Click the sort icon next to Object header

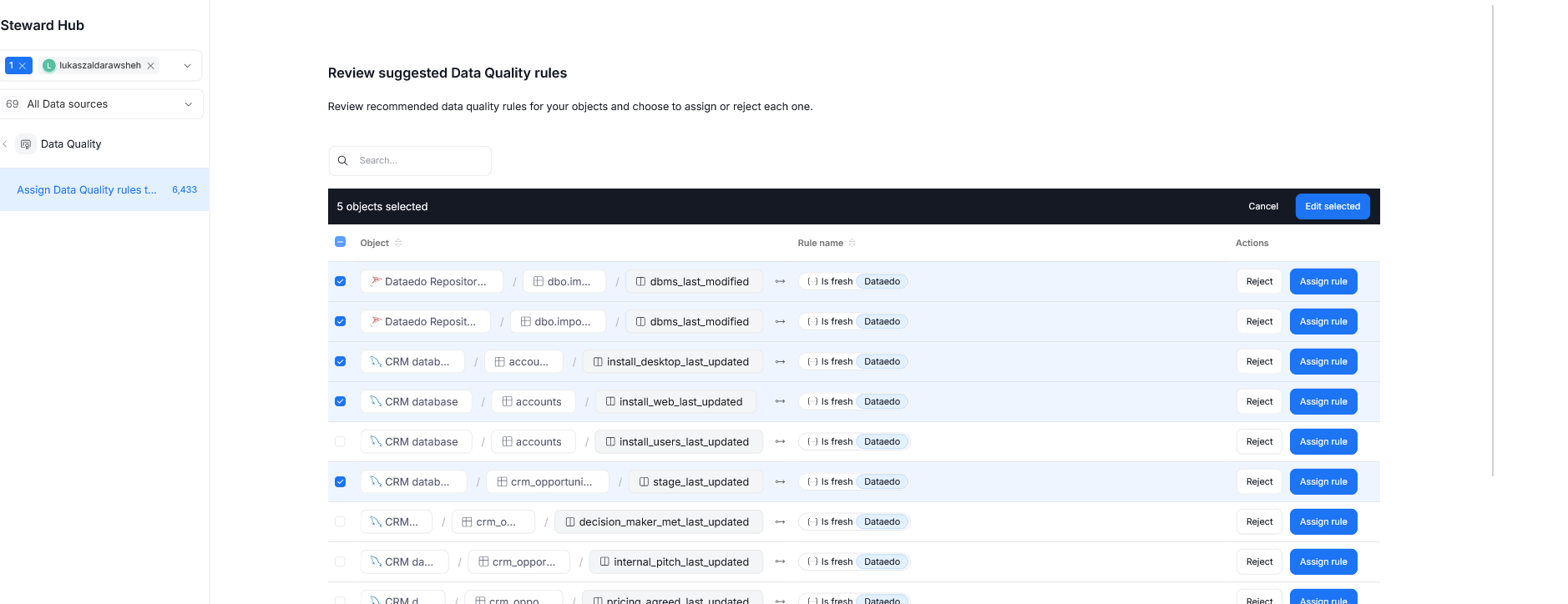point(398,244)
